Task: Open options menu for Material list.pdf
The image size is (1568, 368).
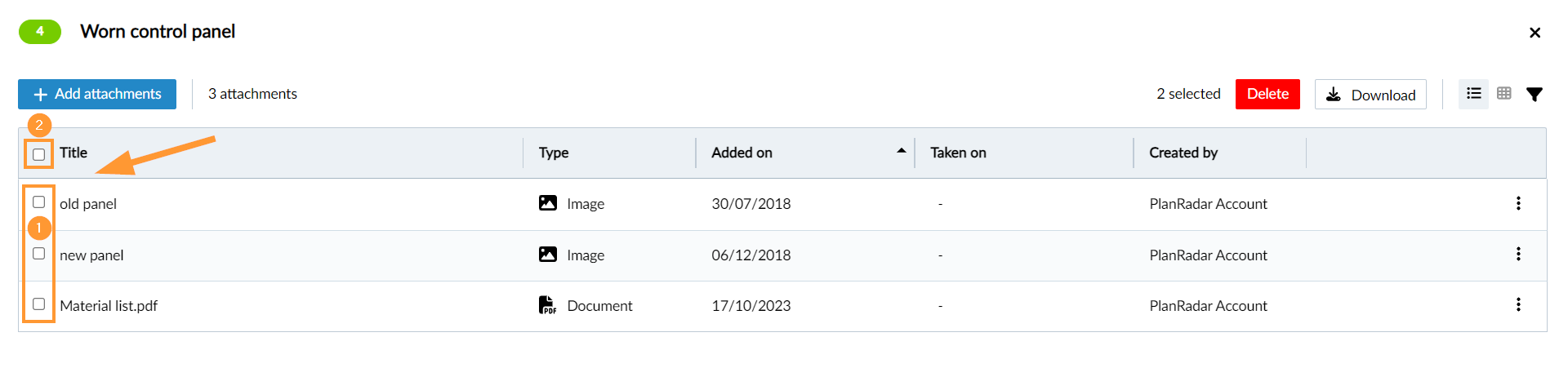Action: pos(1518,304)
